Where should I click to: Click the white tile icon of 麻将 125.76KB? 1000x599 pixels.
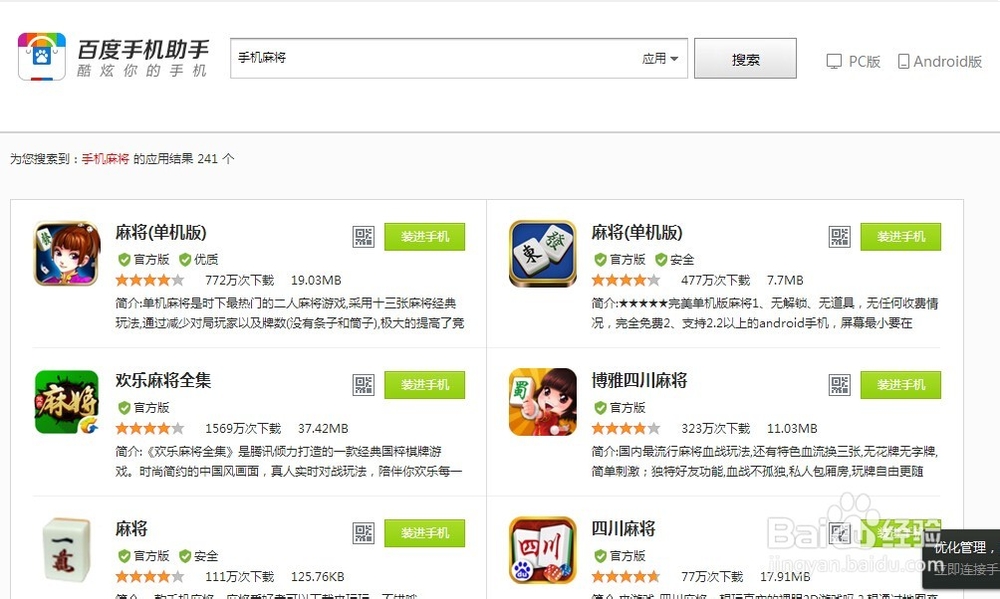click(x=67, y=550)
